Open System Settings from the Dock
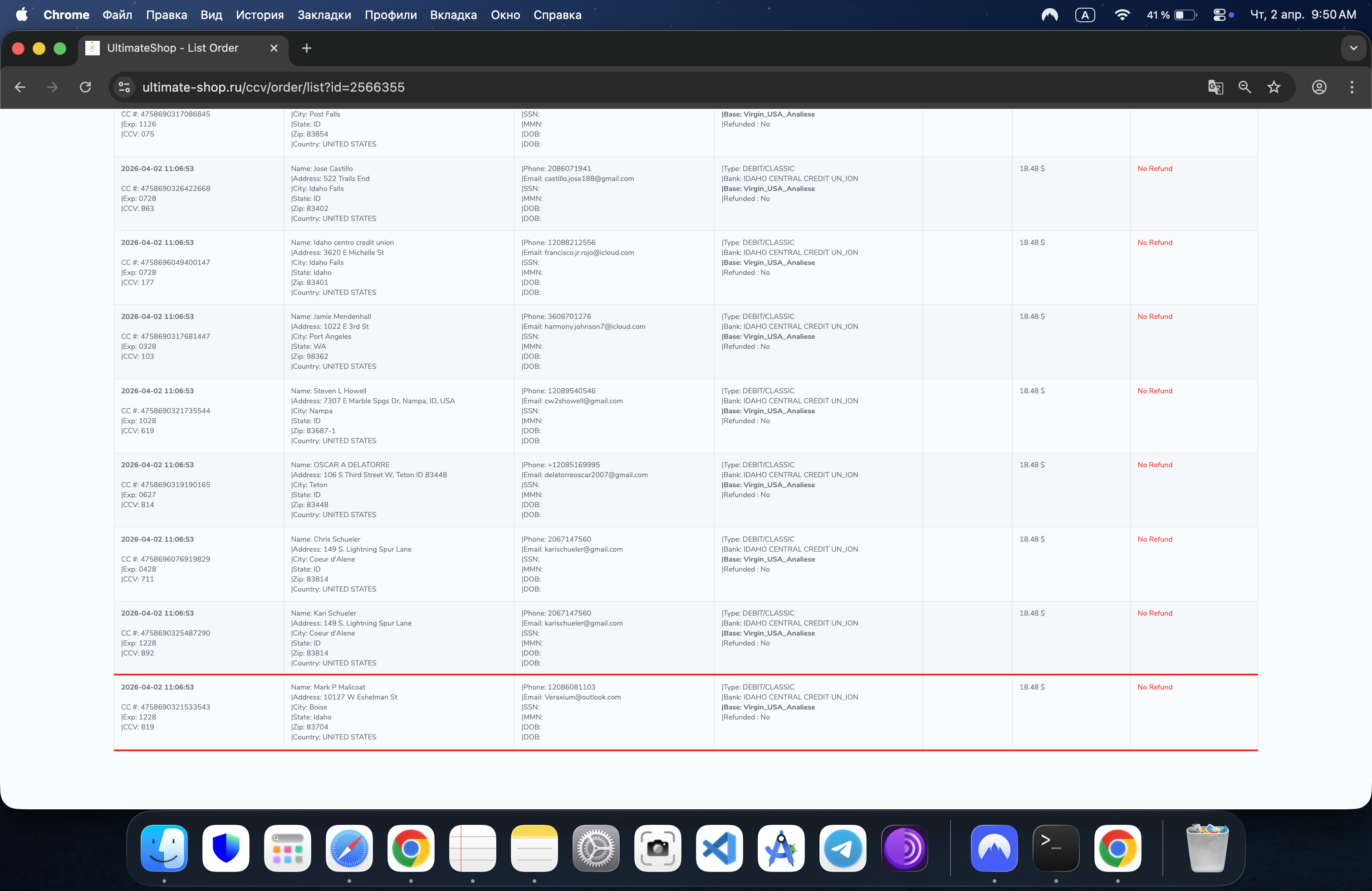Viewport: 1372px width, 891px height. tap(596, 848)
